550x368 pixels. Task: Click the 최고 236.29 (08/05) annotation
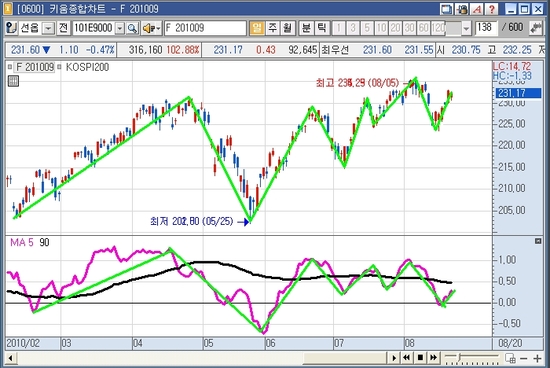coord(357,83)
